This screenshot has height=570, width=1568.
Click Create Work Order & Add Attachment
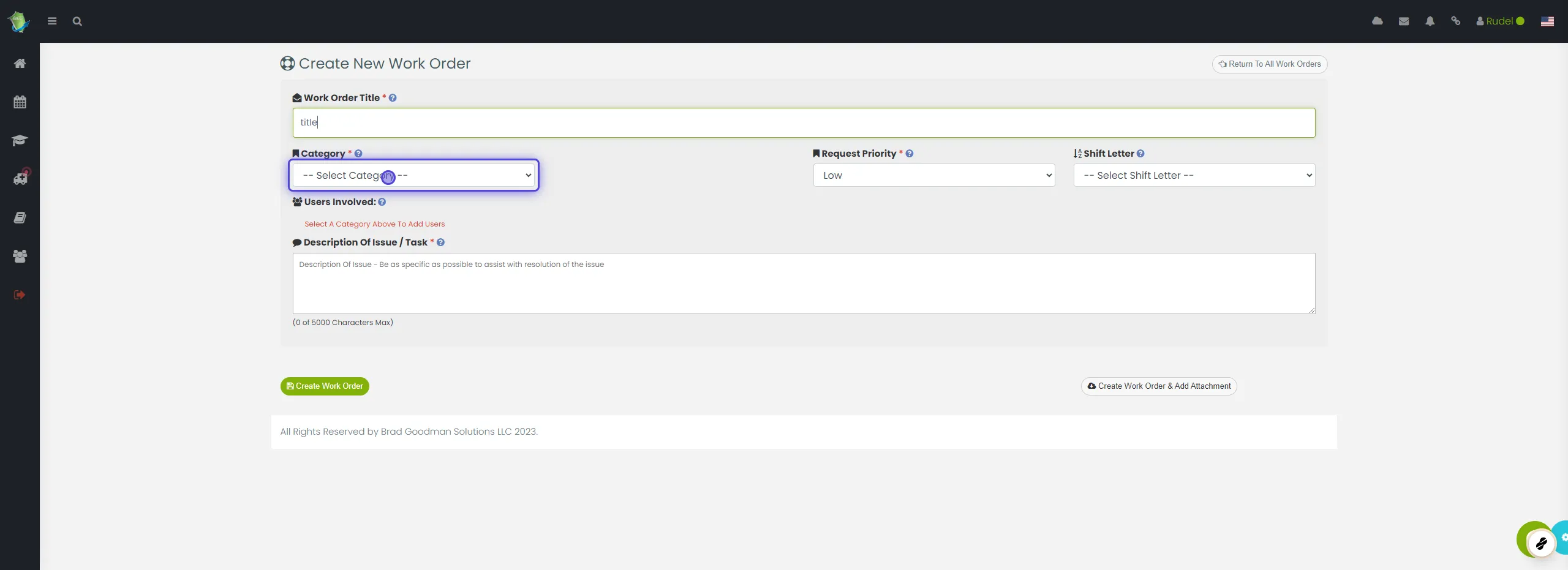coord(1159,386)
